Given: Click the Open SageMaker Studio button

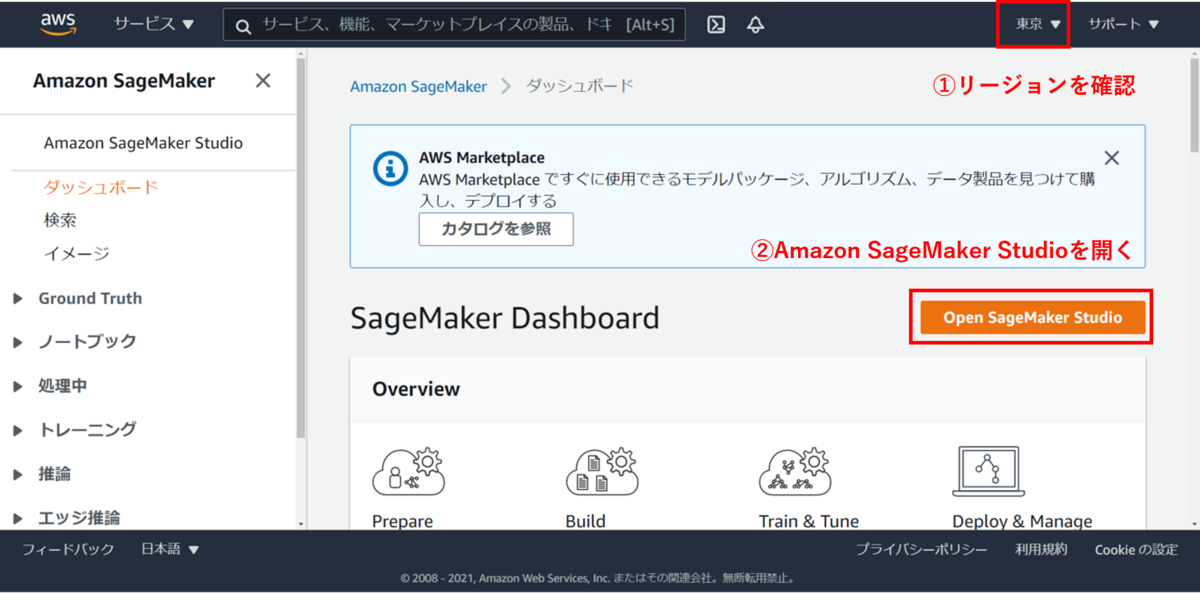Looking at the screenshot, I should 1032,317.
